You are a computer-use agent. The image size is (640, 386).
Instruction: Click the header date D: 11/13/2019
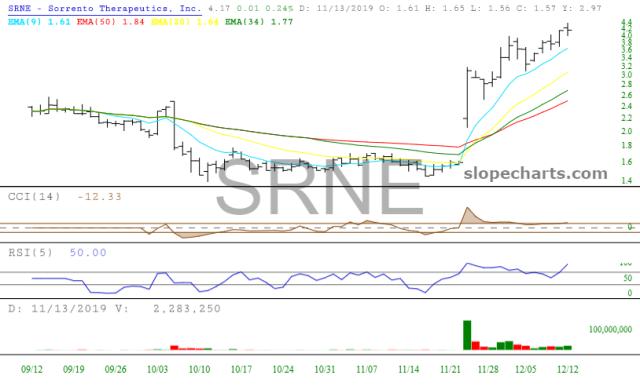[336, 8]
